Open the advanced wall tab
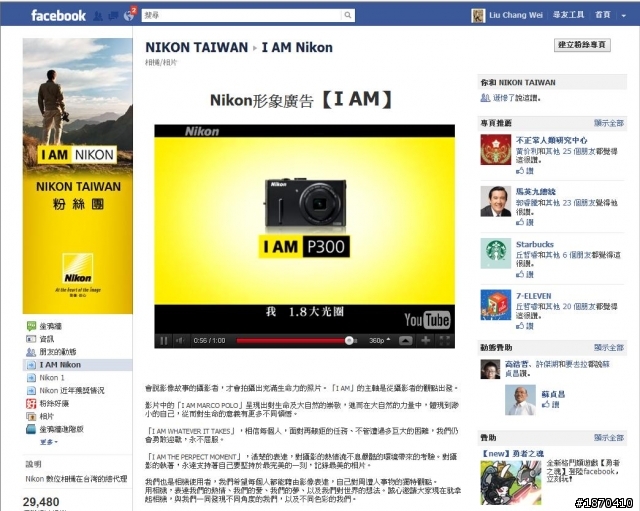 (61, 429)
